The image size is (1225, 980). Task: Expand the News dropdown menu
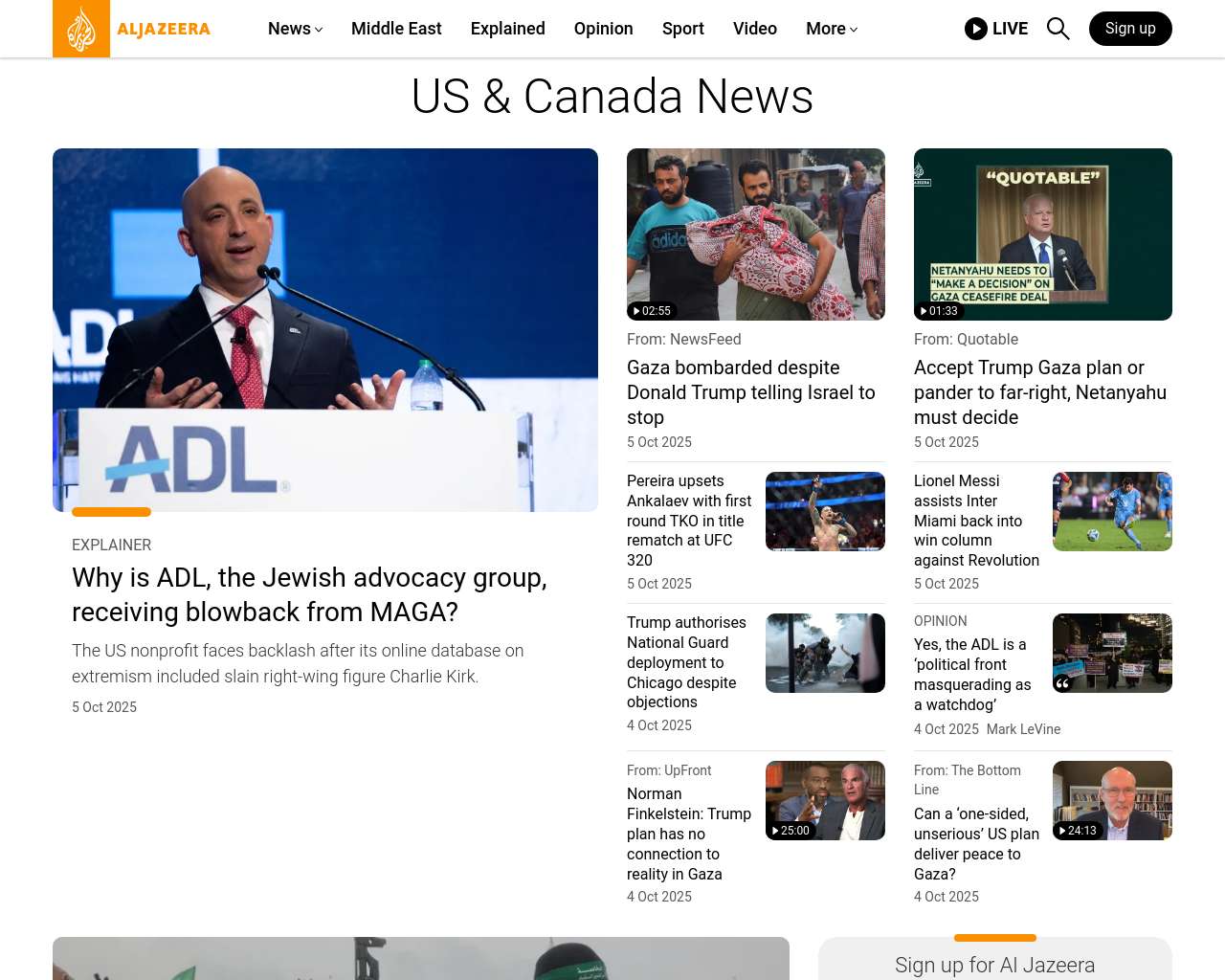[x=295, y=29]
